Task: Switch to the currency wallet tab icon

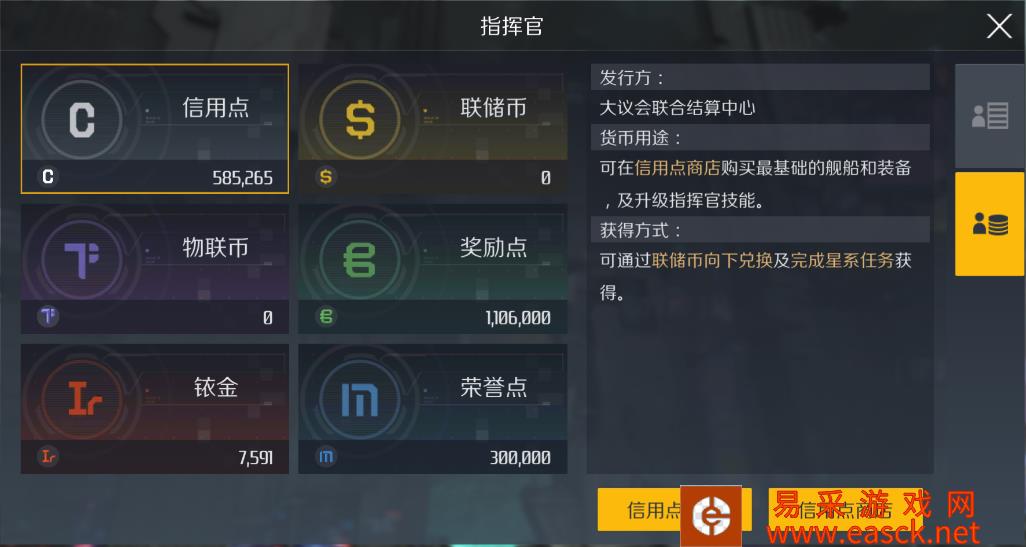Action: pyautogui.click(x=990, y=224)
